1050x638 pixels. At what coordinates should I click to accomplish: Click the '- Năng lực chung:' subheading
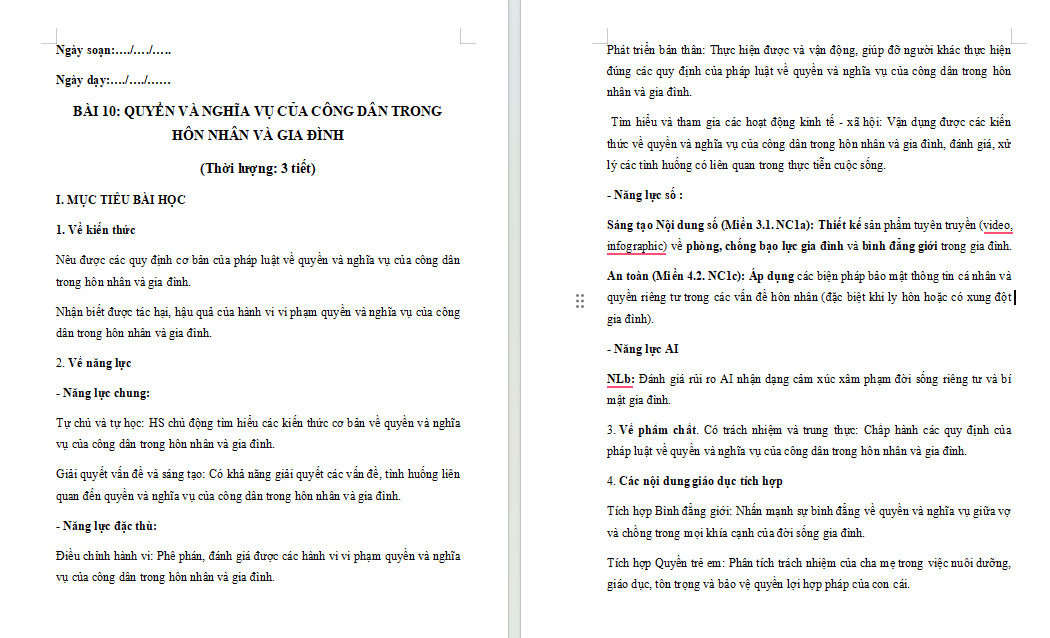coord(102,393)
